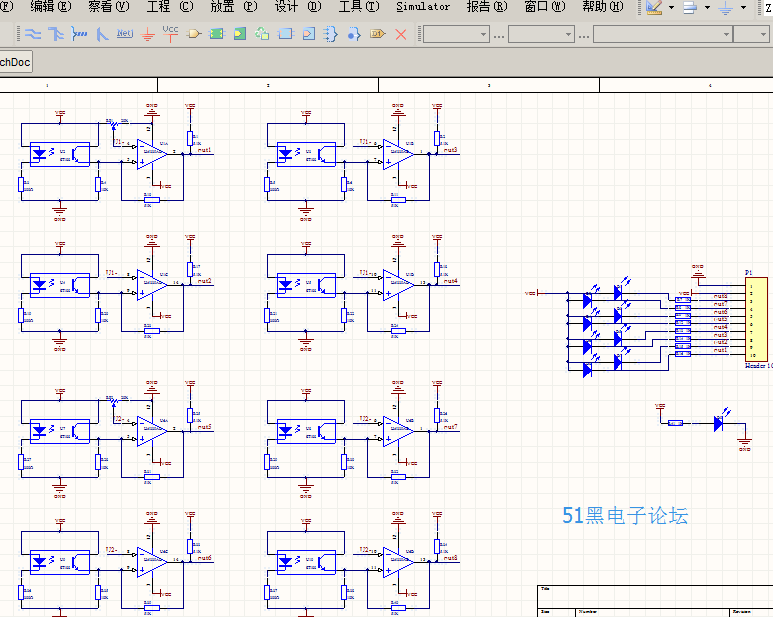Open the last narrow combo box
The width and height of the screenshot is (773, 617).
751,34
